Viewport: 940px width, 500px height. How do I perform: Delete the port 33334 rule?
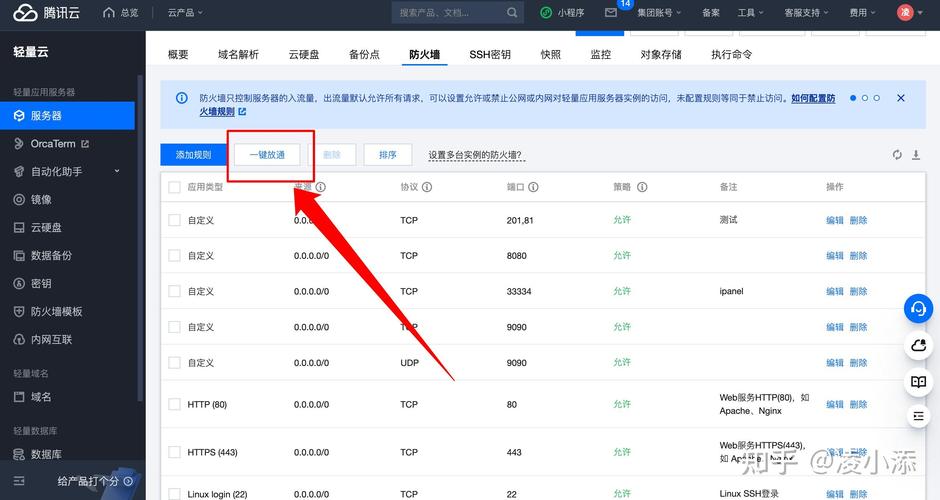coord(858,291)
